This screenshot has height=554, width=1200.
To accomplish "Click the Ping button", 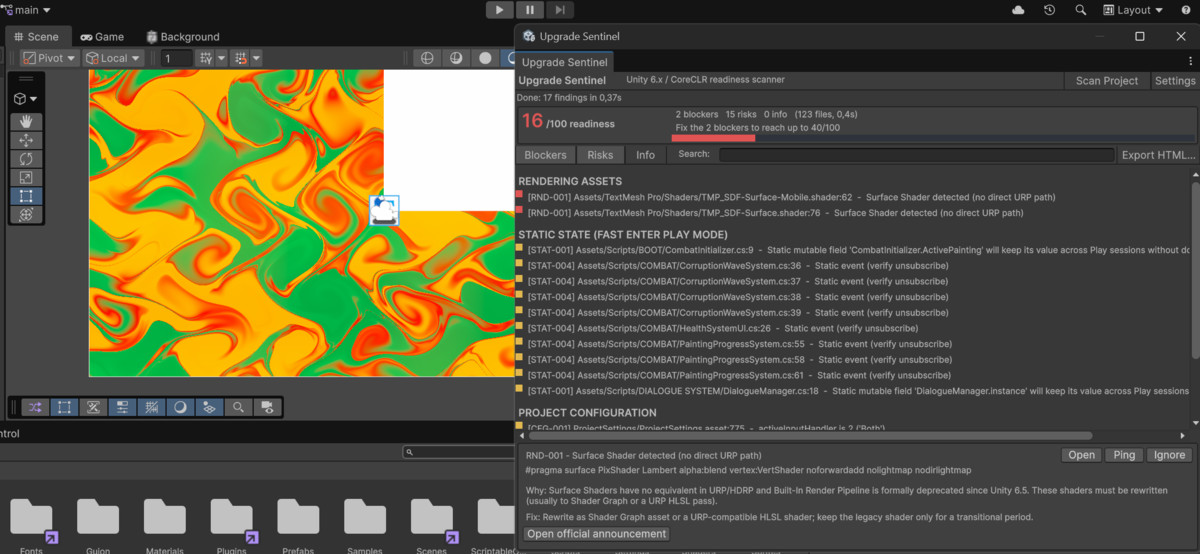I will coord(1124,455).
